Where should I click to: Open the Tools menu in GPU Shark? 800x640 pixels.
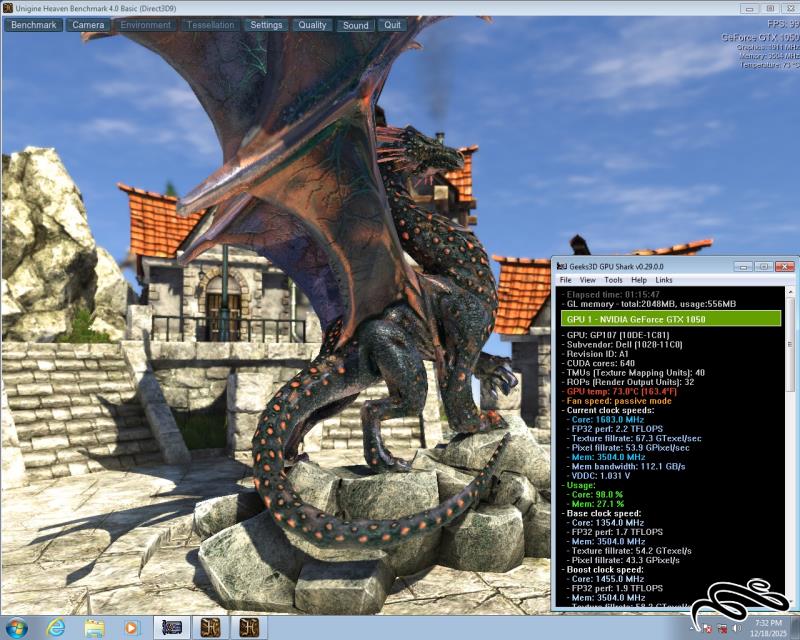click(x=614, y=280)
